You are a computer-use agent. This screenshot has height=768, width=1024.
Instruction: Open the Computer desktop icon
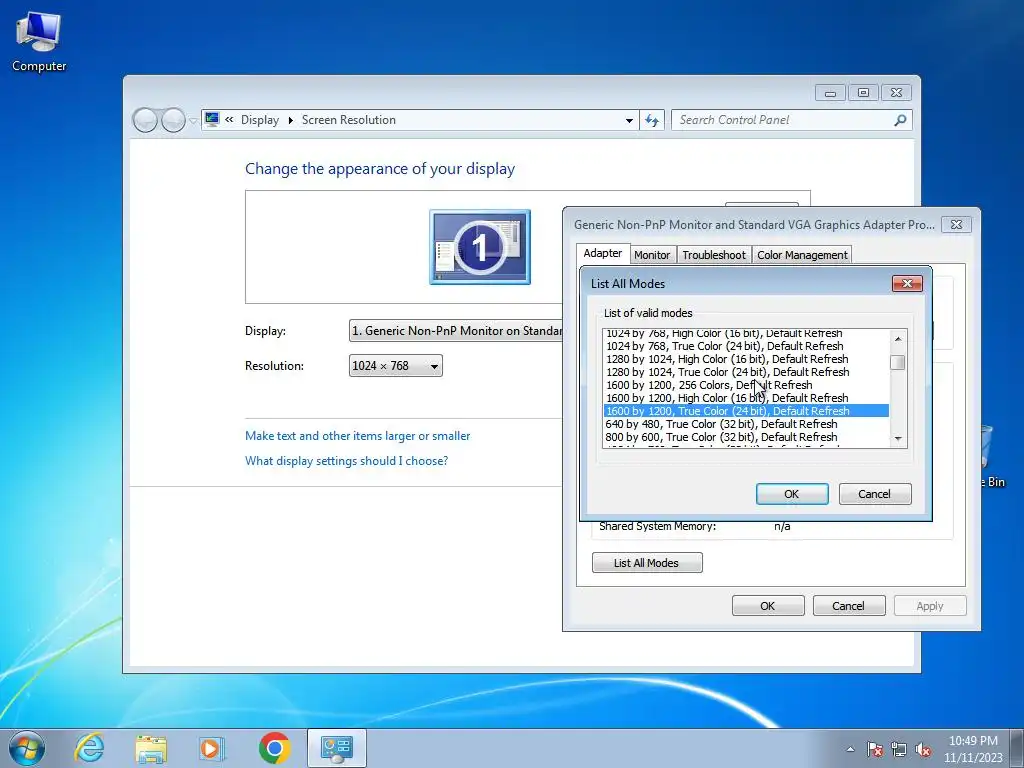[39, 41]
